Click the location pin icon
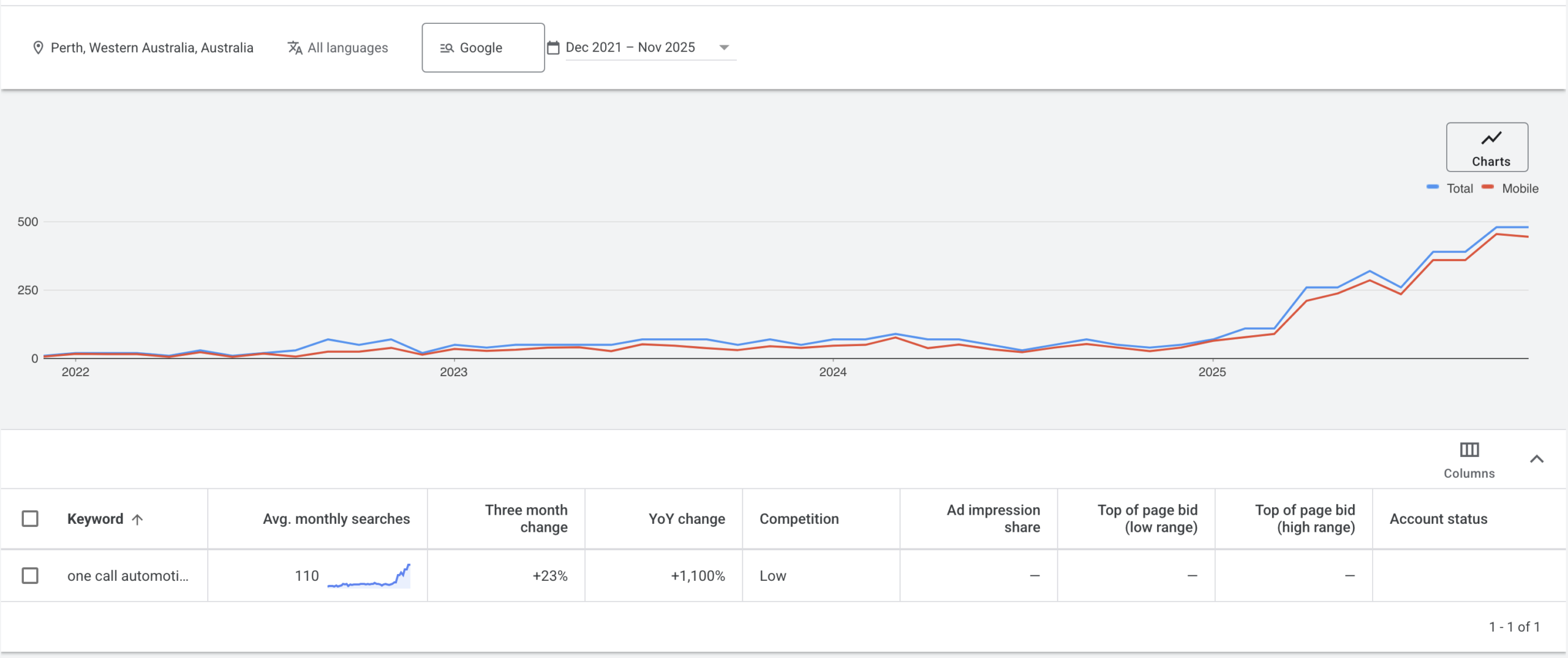 pyautogui.click(x=38, y=48)
